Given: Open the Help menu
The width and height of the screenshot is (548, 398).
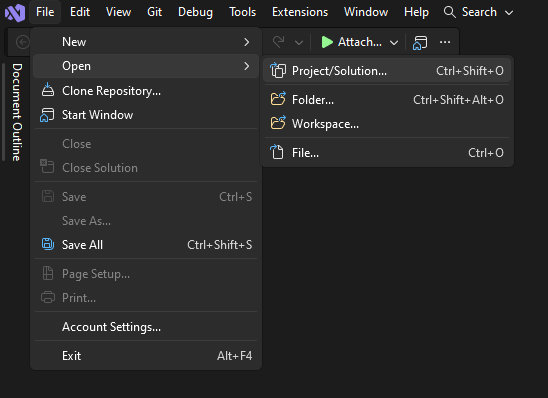Looking at the screenshot, I should [x=416, y=12].
